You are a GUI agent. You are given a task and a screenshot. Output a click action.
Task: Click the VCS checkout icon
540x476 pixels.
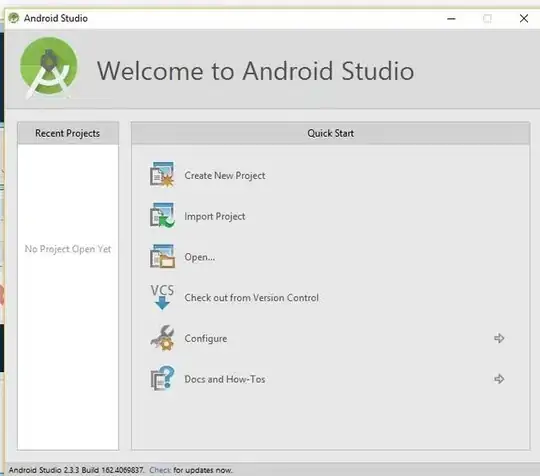(162, 297)
